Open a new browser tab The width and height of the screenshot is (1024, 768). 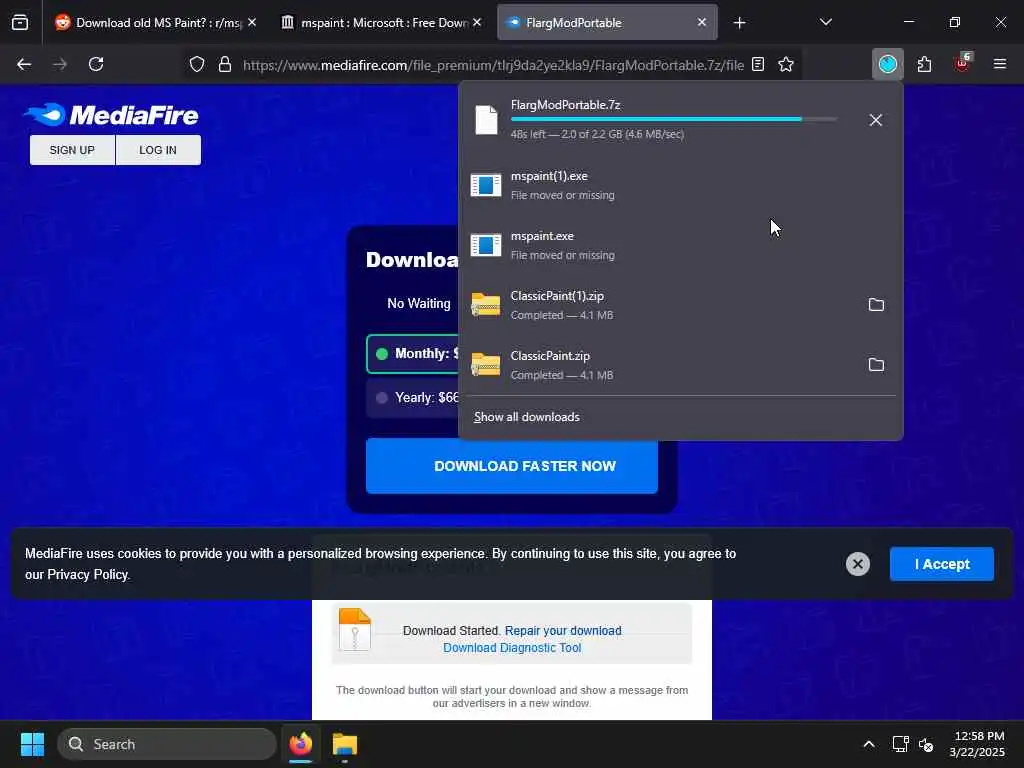click(x=739, y=23)
